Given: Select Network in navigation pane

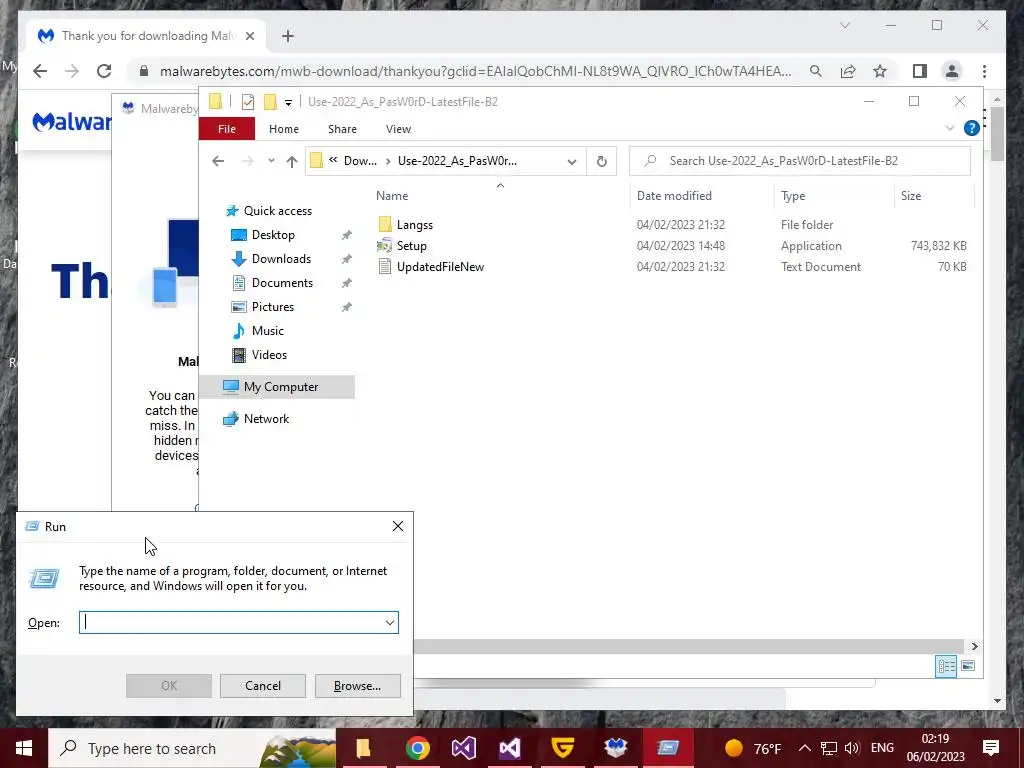Looking at the screenshot, I should pyautogui.click(x=266, y=419).
